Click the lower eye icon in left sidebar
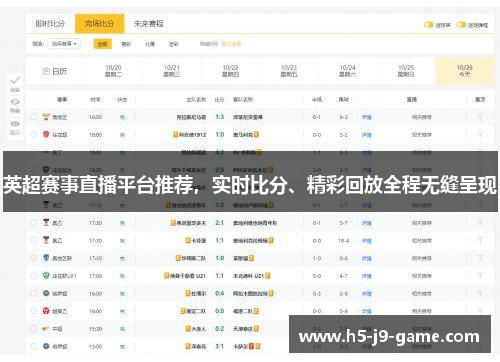The width and height of the screenshot is (500, 362). [x=15, y=124]
